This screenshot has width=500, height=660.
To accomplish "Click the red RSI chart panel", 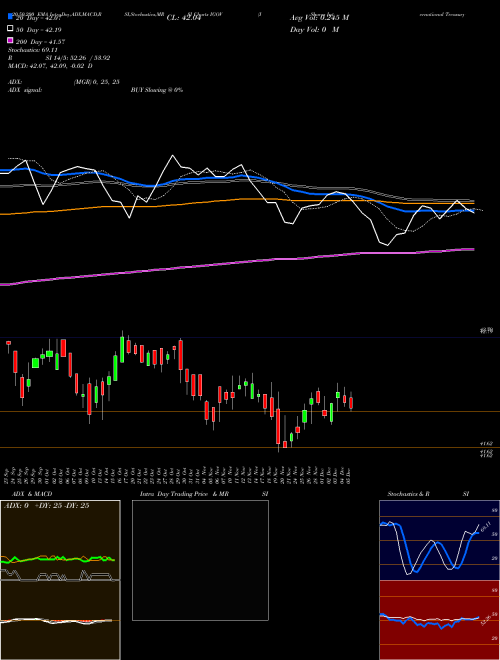I will pos(439,620).
